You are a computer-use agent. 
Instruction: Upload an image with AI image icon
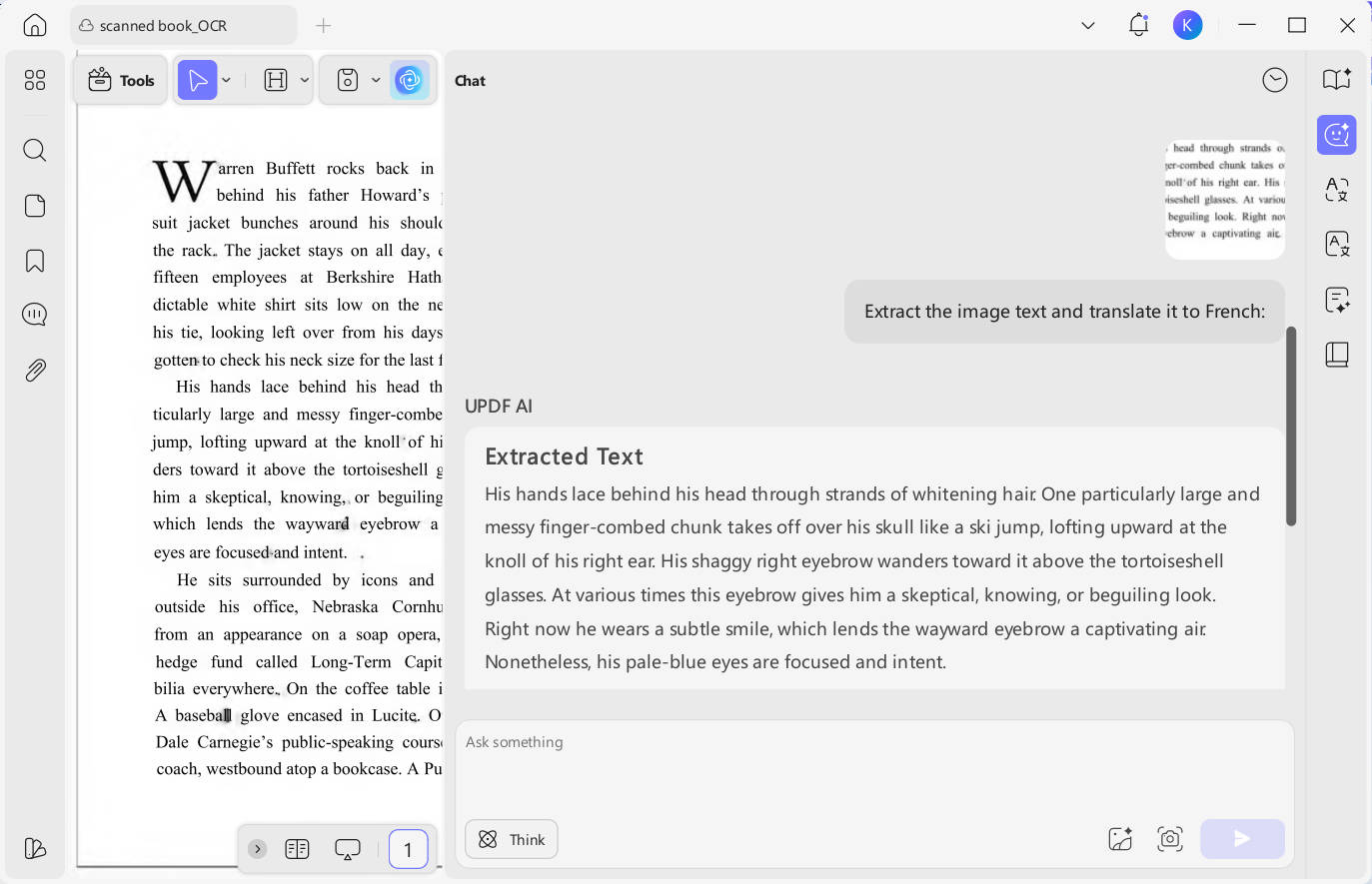point(1121,839)
